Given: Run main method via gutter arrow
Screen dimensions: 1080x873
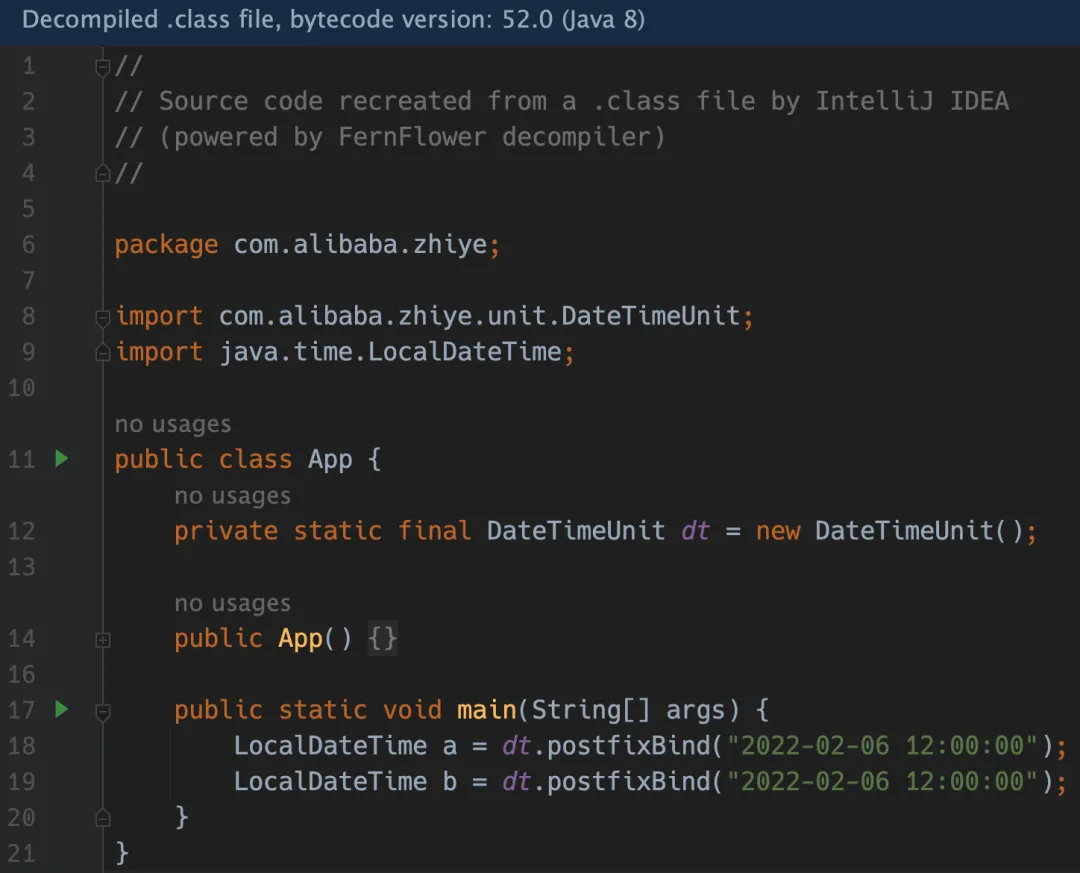Looking at the screenshot, I should [61, 709].
